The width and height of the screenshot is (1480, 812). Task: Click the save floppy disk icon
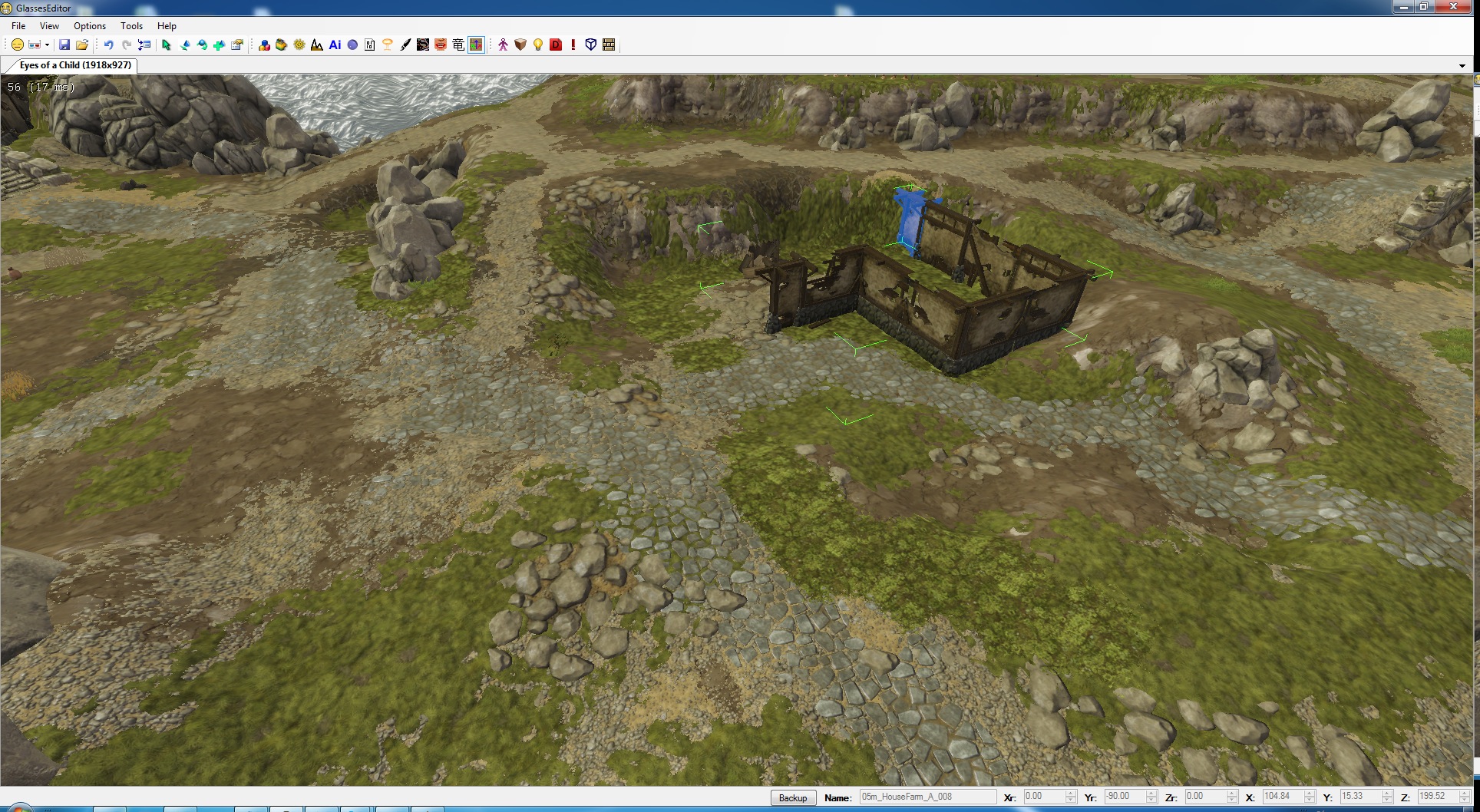(64, 45)
